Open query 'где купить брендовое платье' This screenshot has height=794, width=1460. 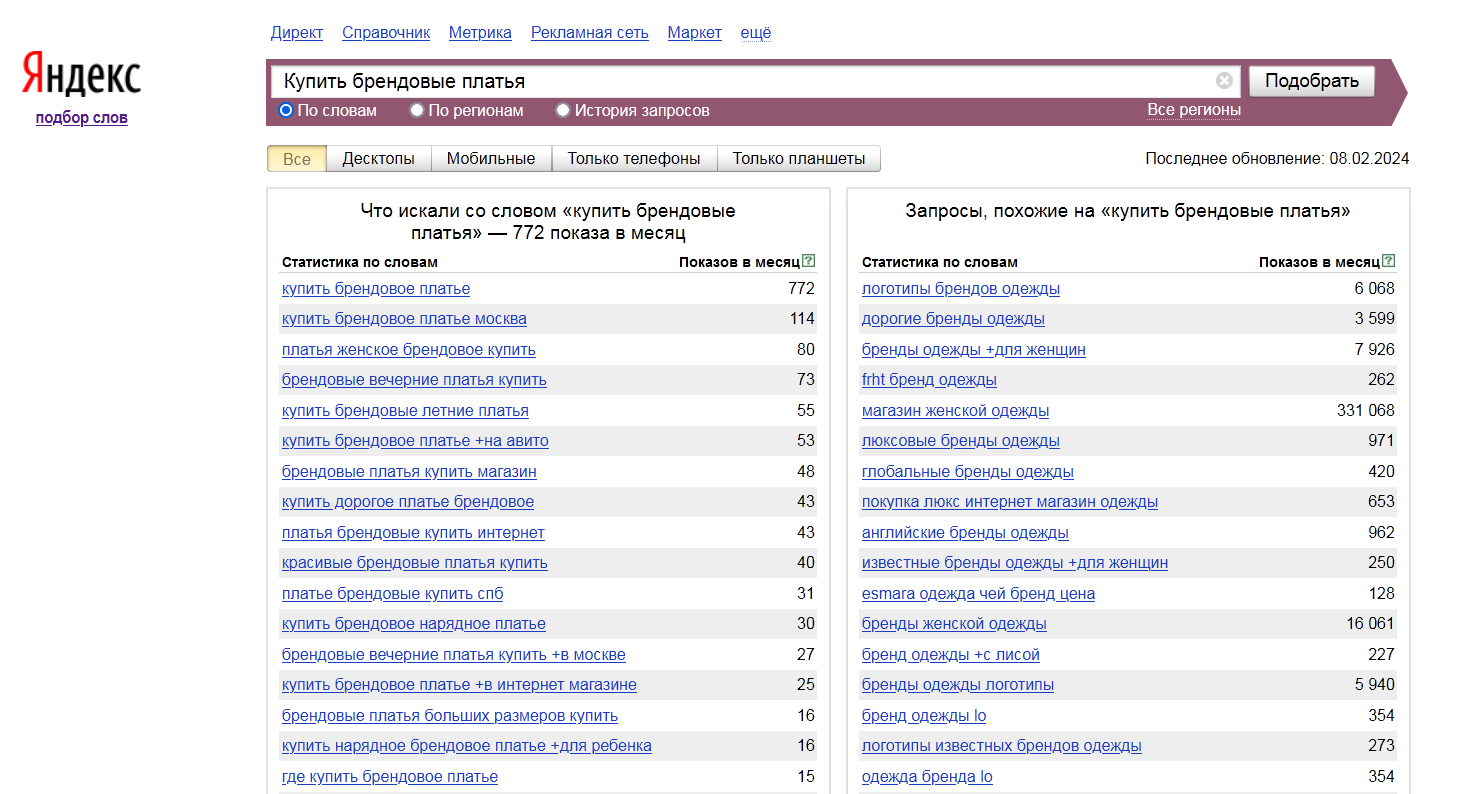click(x=390, y=777)
